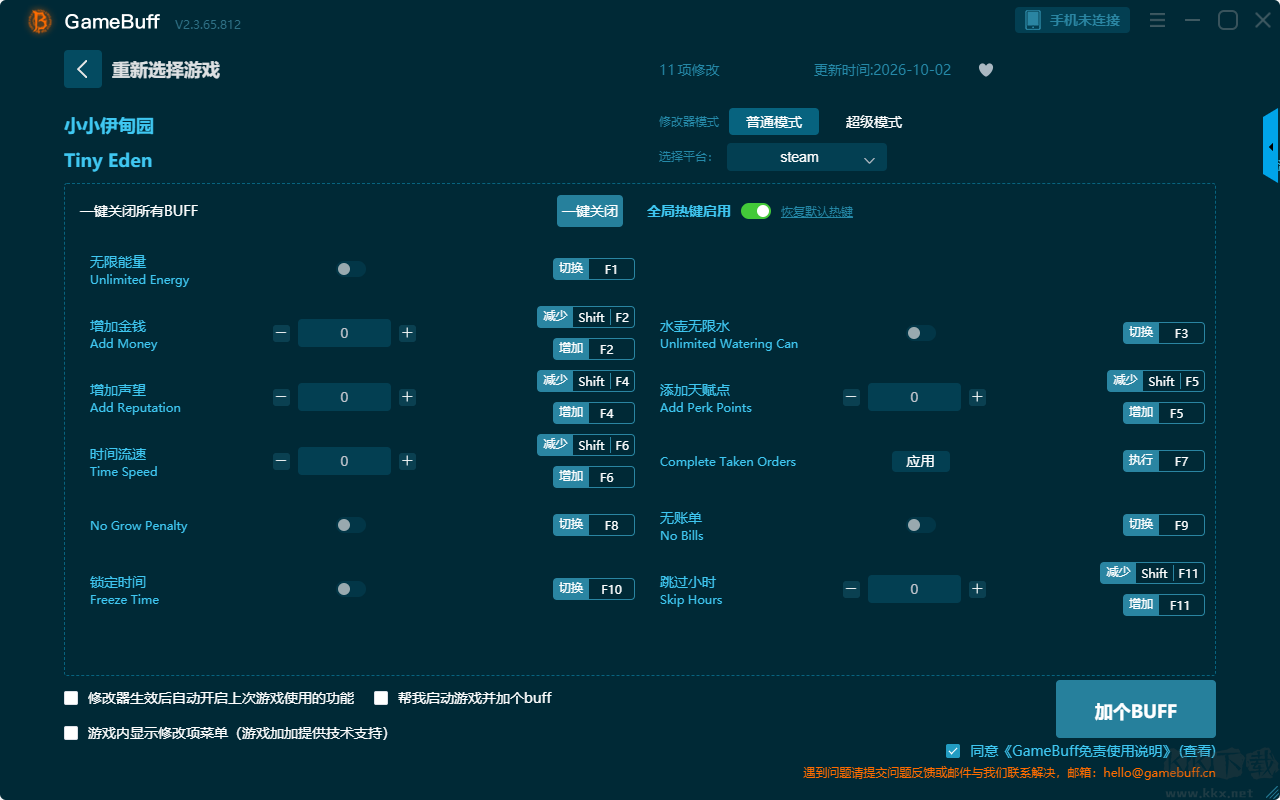Increase Skip Hours with plus
1280x800 pixels.
[977, 589]
